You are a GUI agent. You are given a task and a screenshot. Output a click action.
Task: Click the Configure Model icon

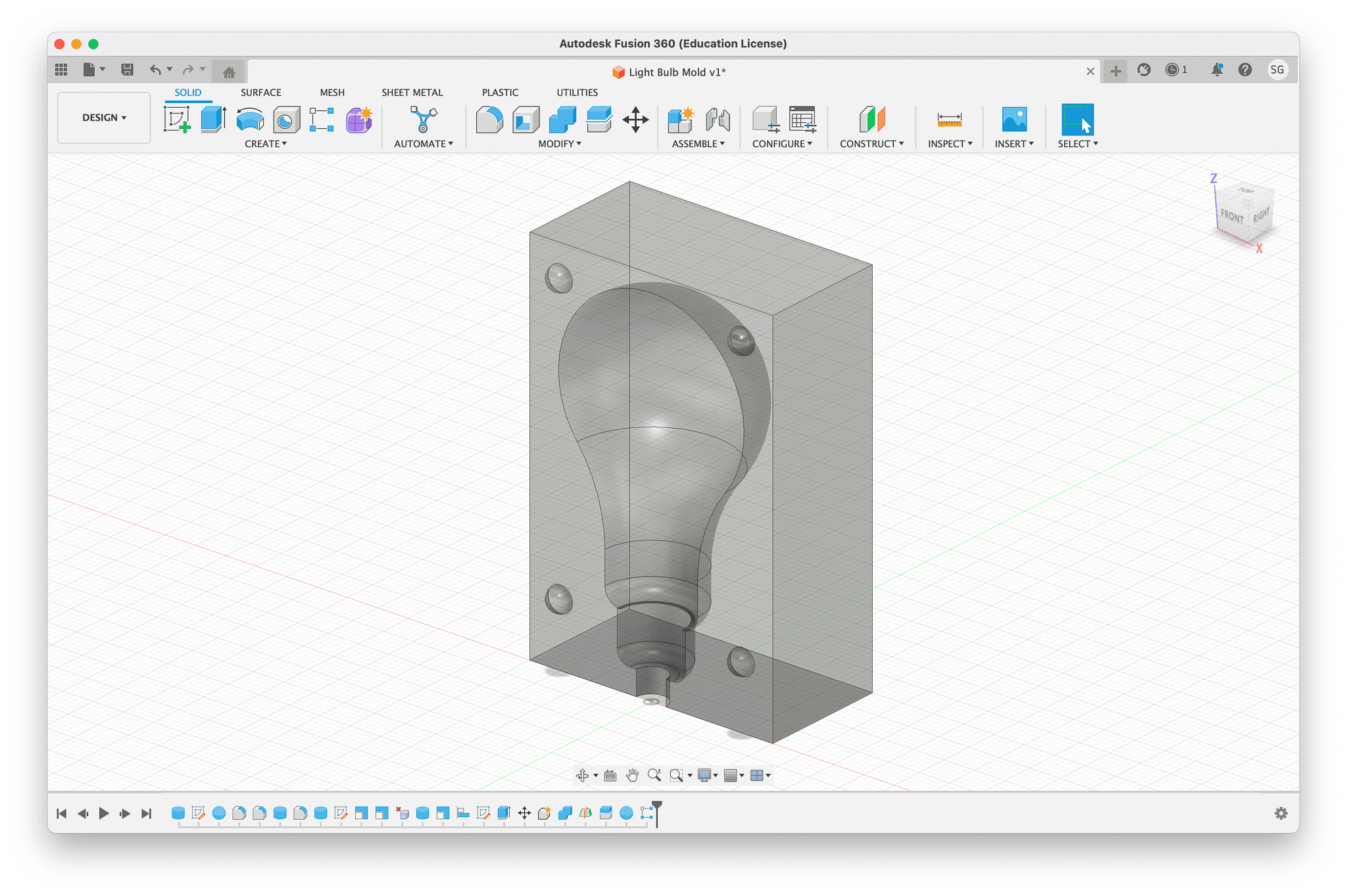[766, 120]
